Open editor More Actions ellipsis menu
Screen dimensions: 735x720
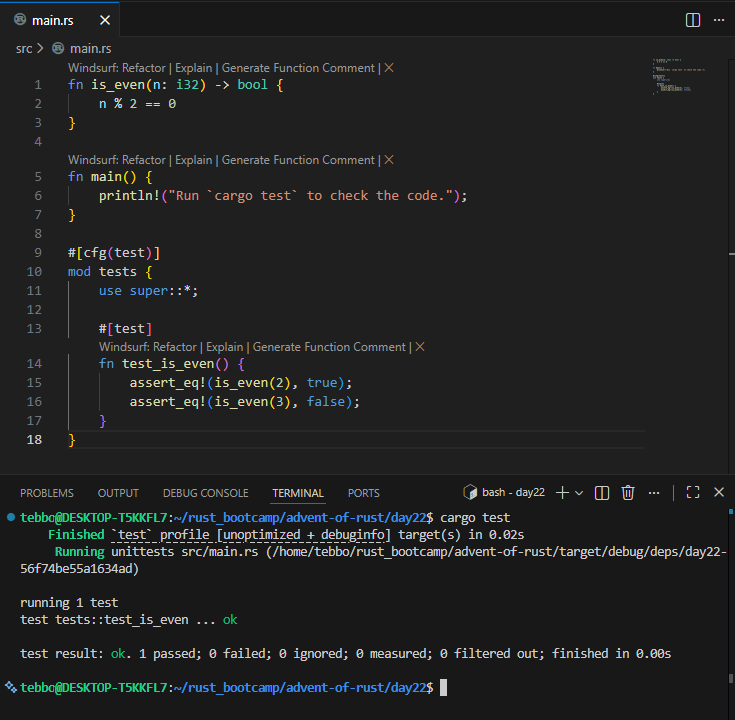pyautogui.click(x=719, y=20)
